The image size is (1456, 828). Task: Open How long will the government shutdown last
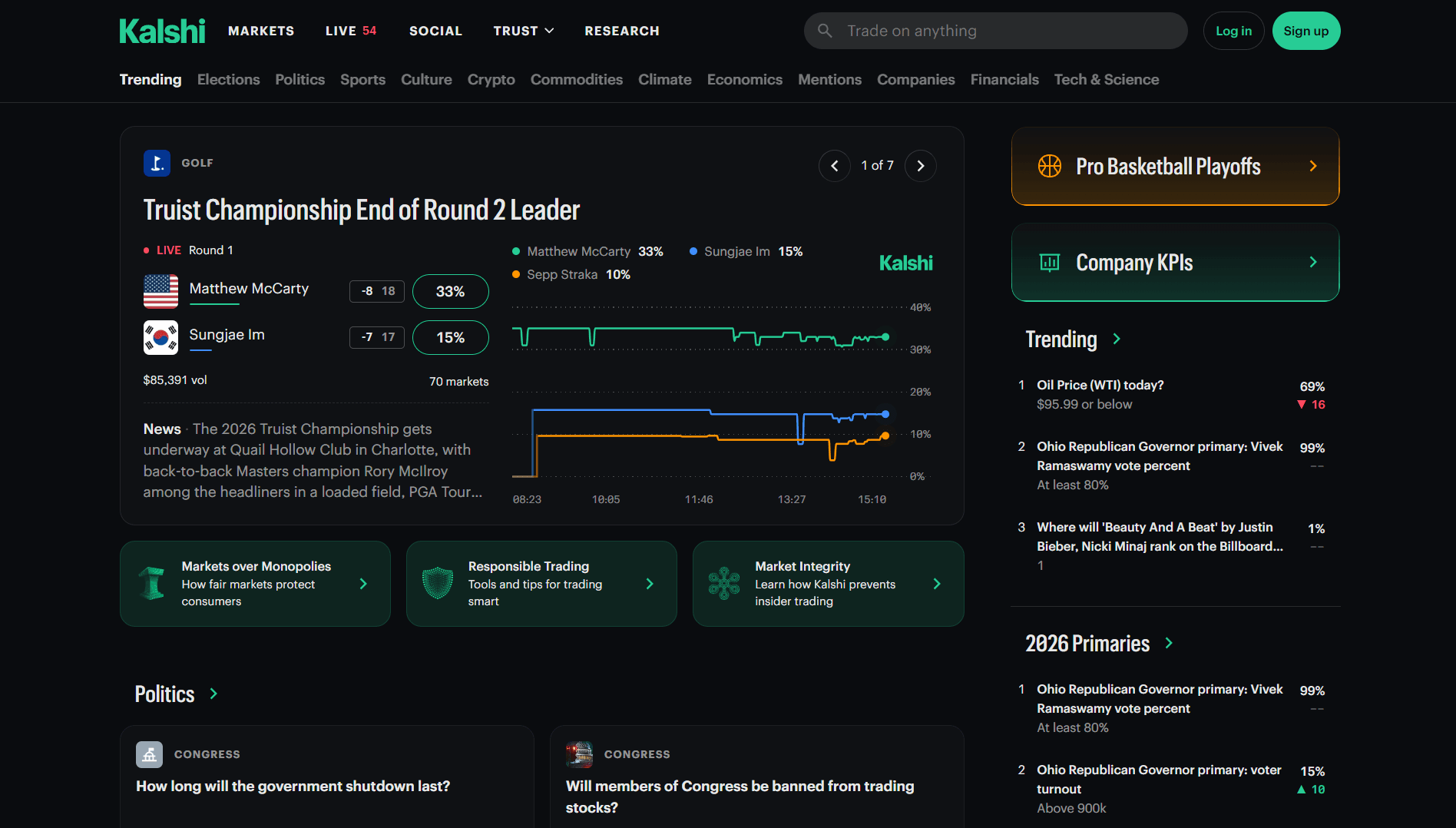click(293, 786)
